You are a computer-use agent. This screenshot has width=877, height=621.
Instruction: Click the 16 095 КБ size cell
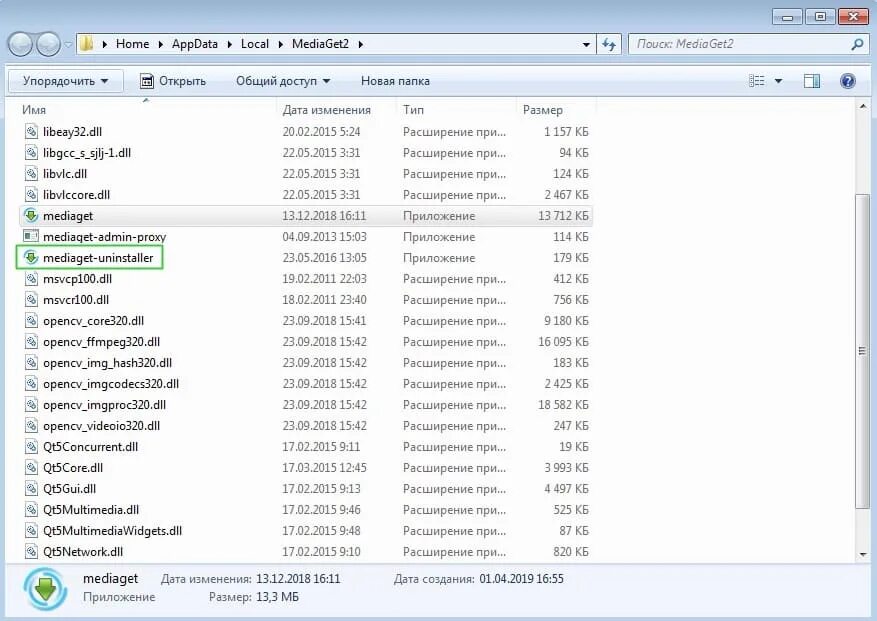tap(563, 341)
